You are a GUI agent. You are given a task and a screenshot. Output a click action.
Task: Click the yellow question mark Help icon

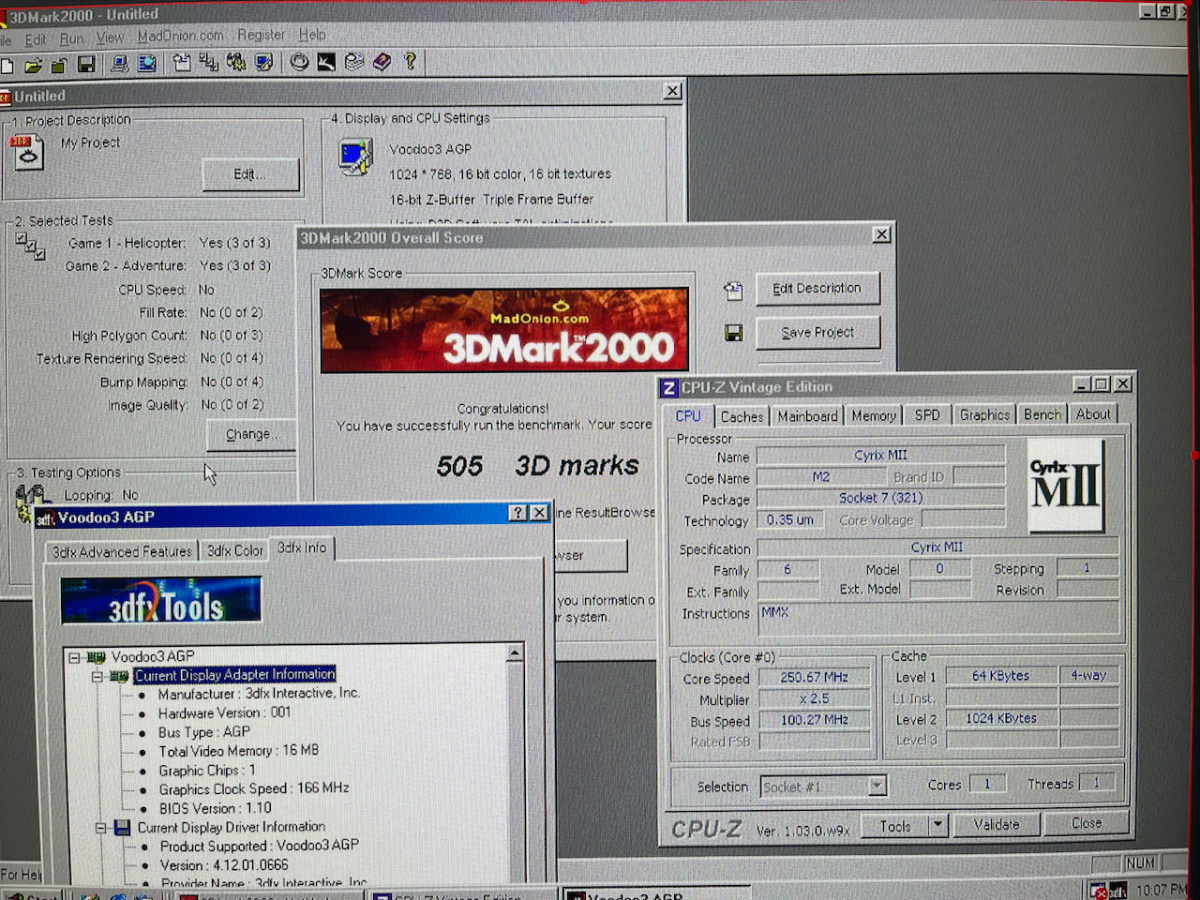[409, 62]
